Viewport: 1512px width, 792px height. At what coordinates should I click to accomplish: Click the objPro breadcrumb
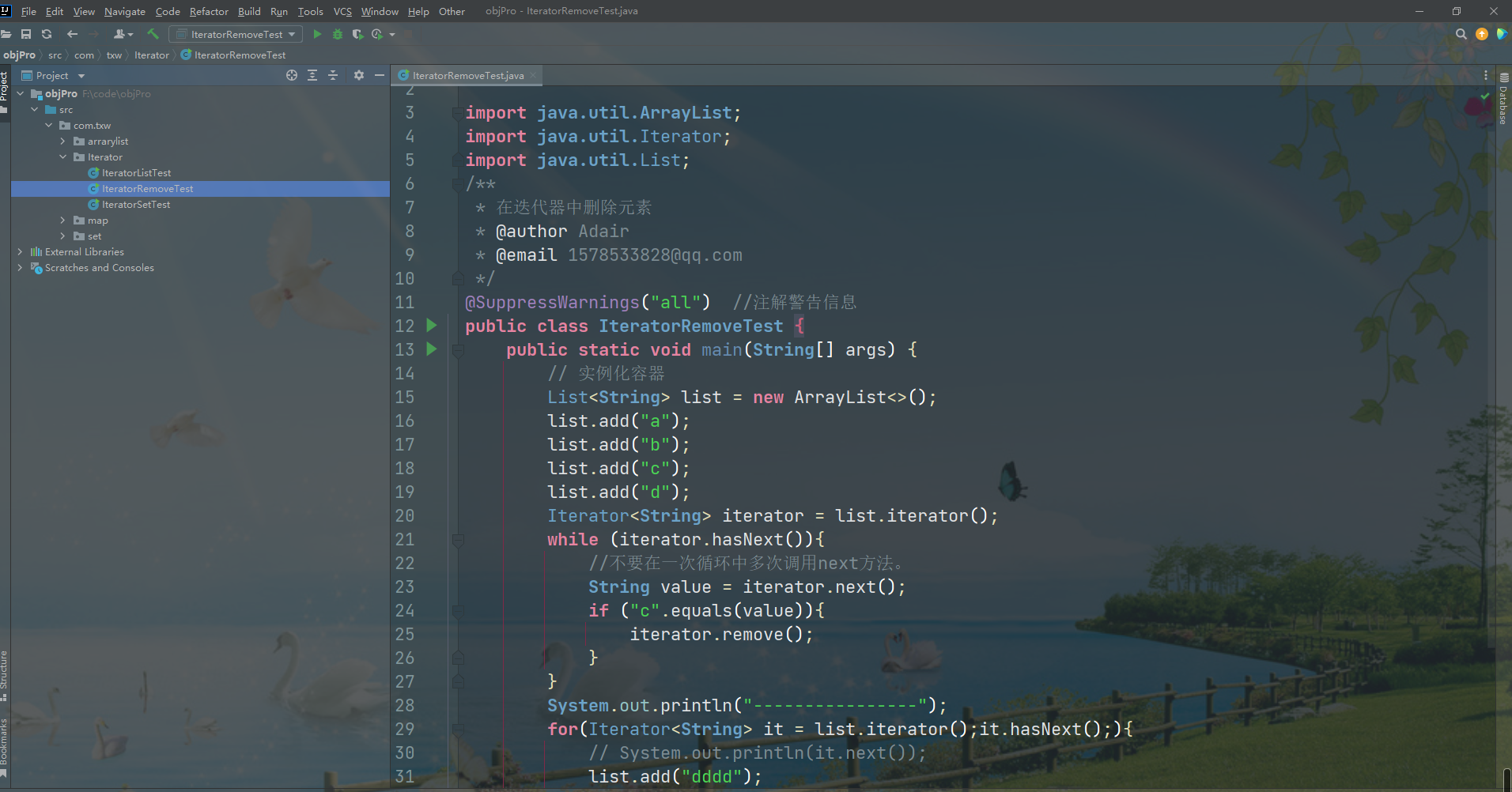[x=20, y=55]
